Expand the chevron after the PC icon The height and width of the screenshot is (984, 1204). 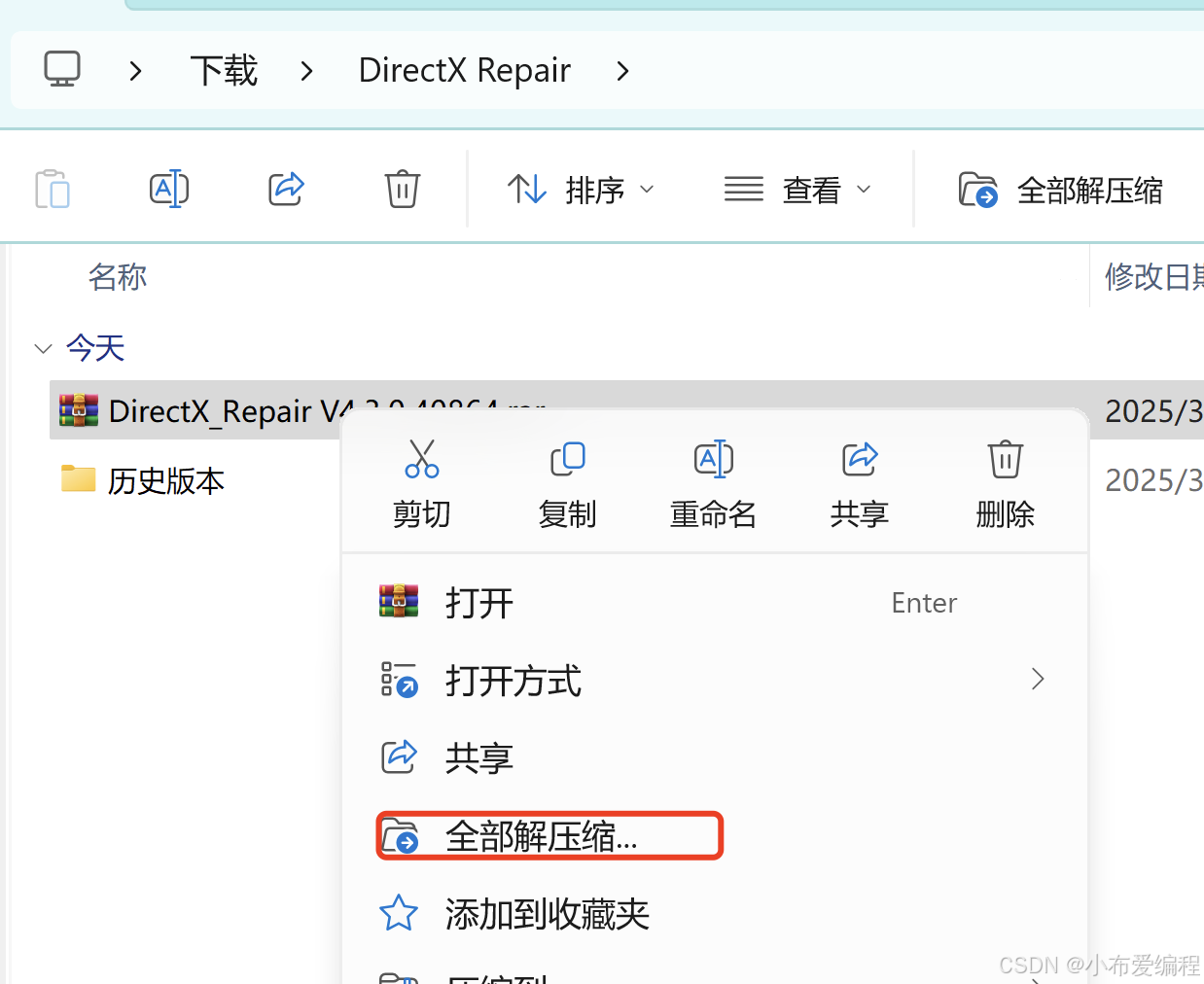coord(136,71)
